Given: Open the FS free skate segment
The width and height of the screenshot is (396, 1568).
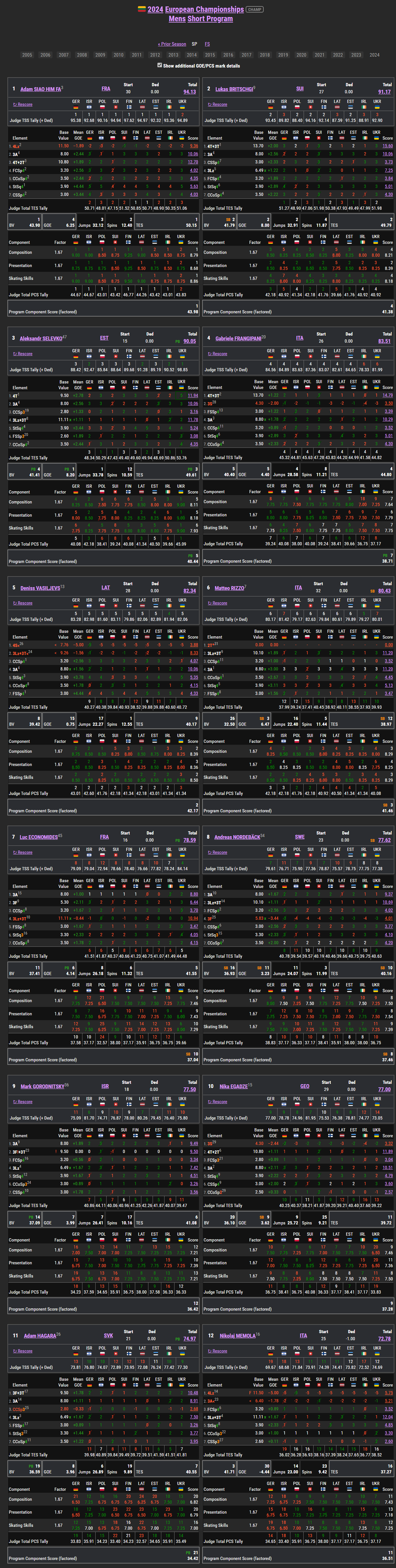Looking at the screenshot, I should pyautogui.click(x=207, y=44).
